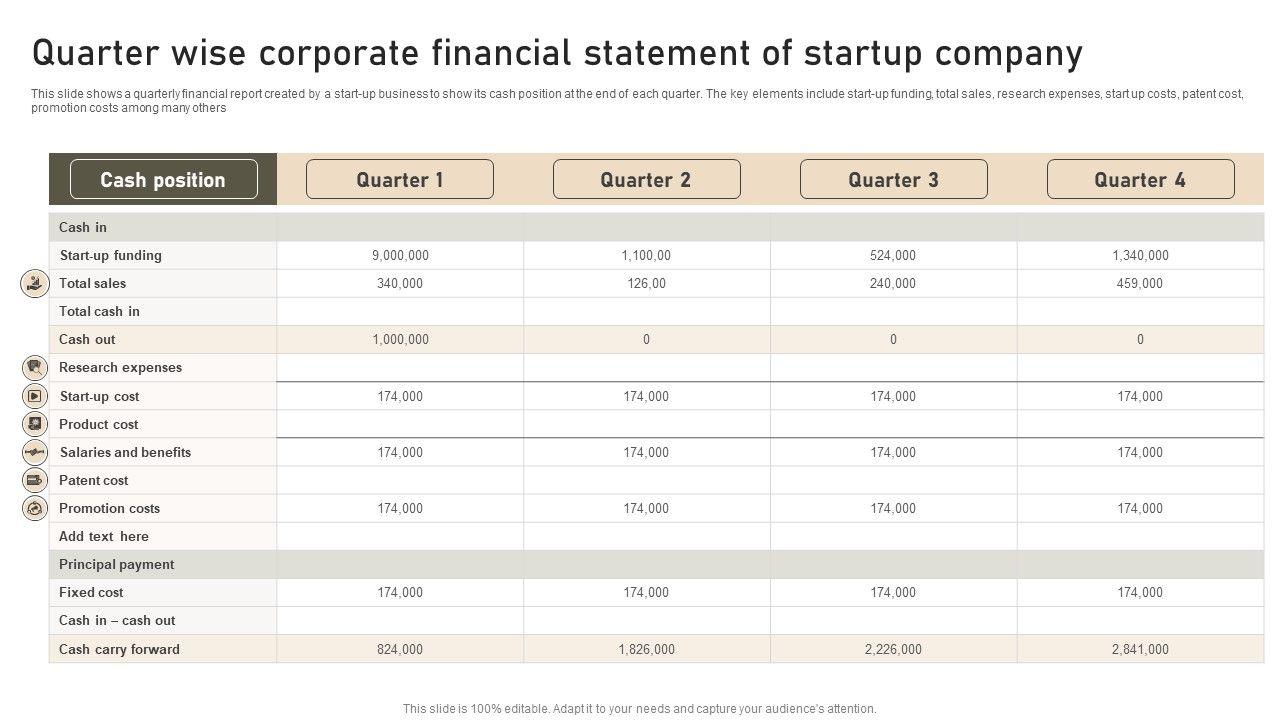Select the Cash position header box
The height and width of the screenshot is (720, 1280).
163,180
